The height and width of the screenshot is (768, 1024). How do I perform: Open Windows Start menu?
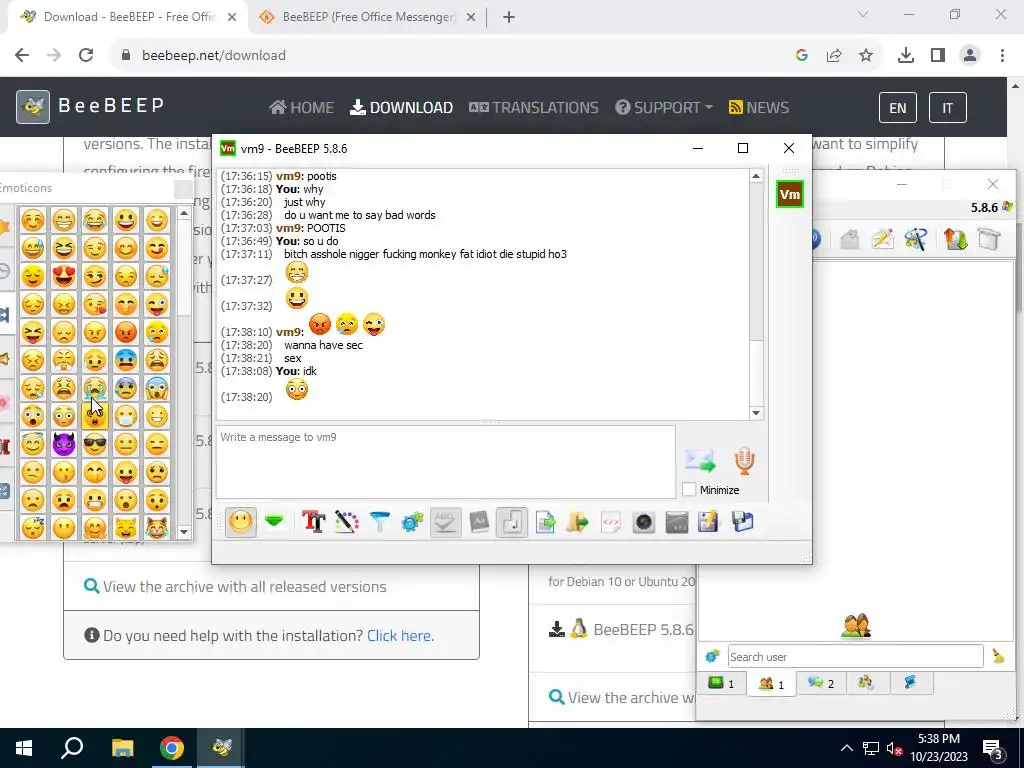24,748
